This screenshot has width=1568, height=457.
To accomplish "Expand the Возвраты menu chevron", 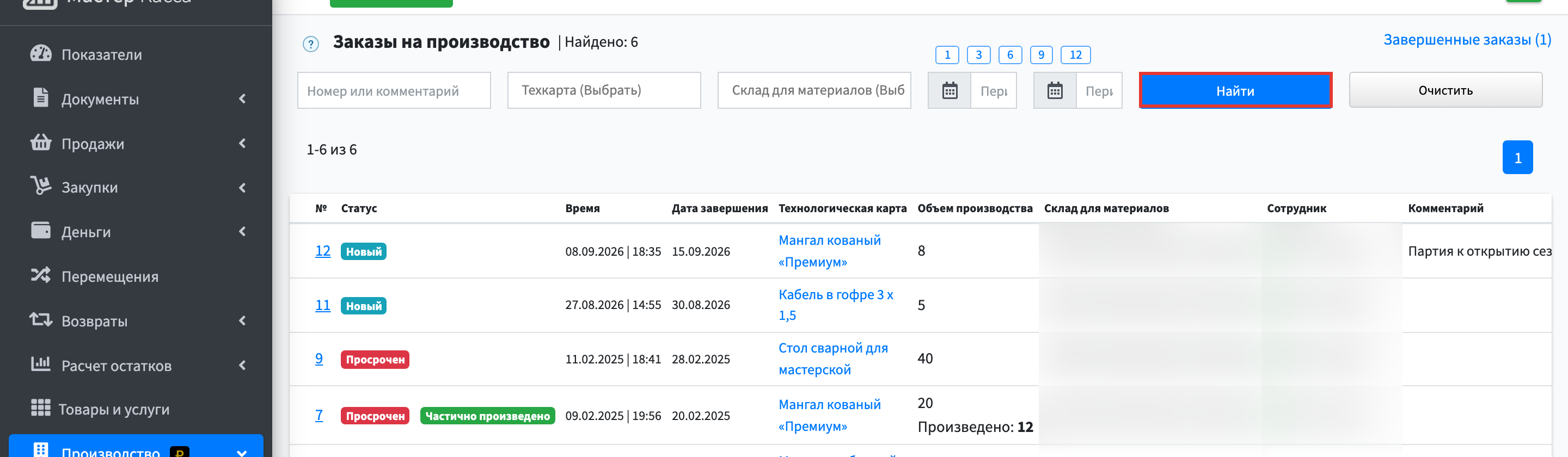I will tap(242, 320).
